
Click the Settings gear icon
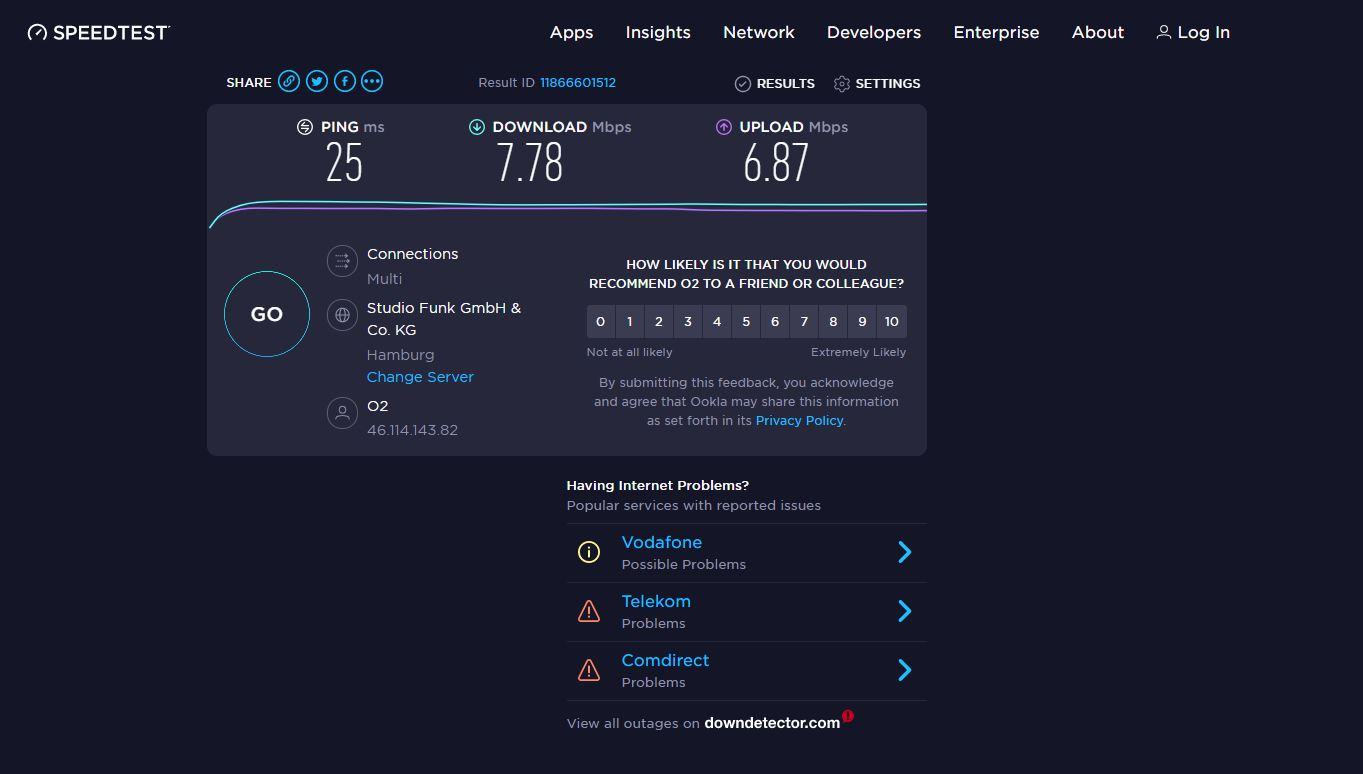[842, 84]
